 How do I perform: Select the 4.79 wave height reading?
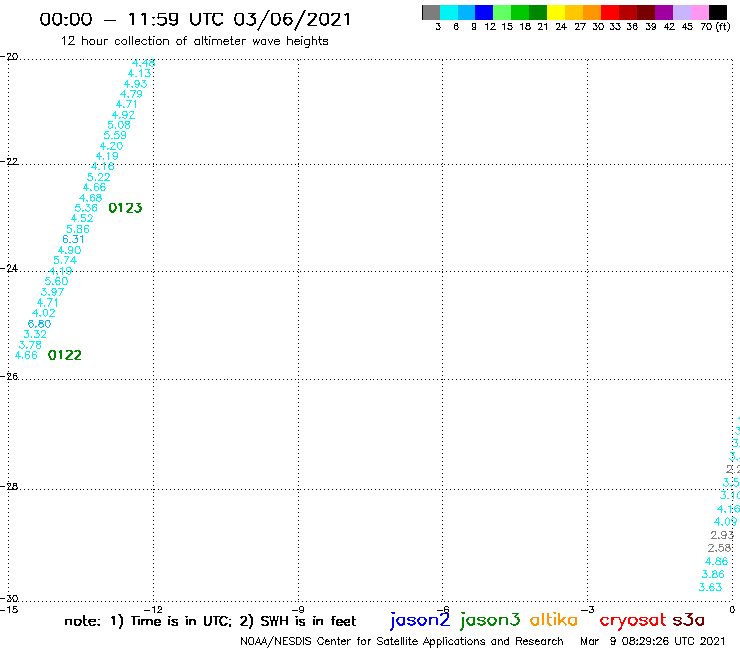[131, 94]
